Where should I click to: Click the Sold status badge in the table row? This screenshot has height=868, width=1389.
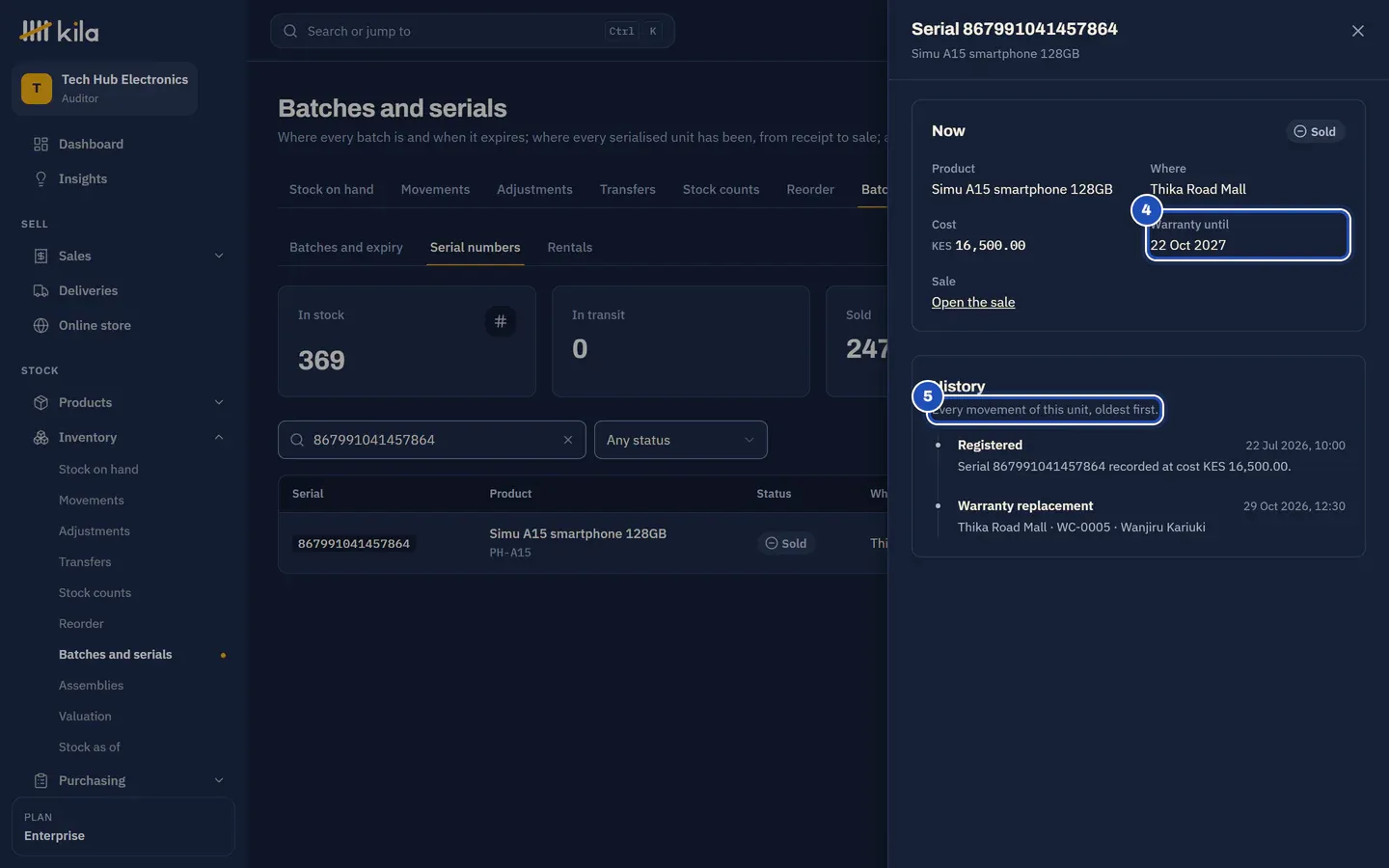click(x=786, y=544)
